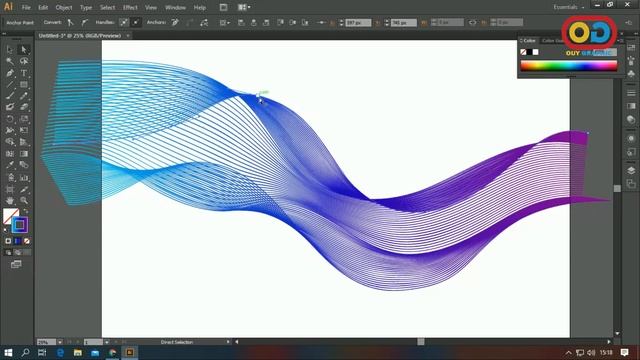
Task: Open the View menu
Action: (151, 7)
